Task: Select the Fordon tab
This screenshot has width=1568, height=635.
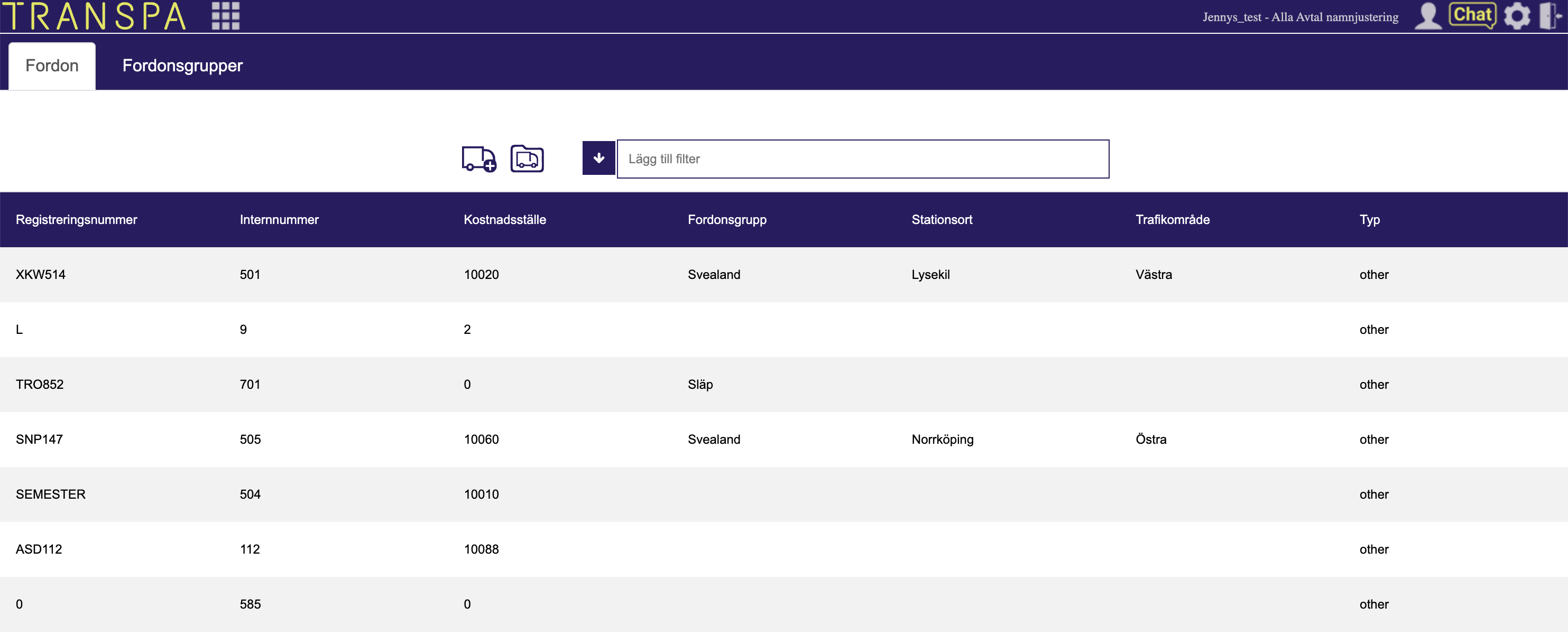Action: [51, 66]
